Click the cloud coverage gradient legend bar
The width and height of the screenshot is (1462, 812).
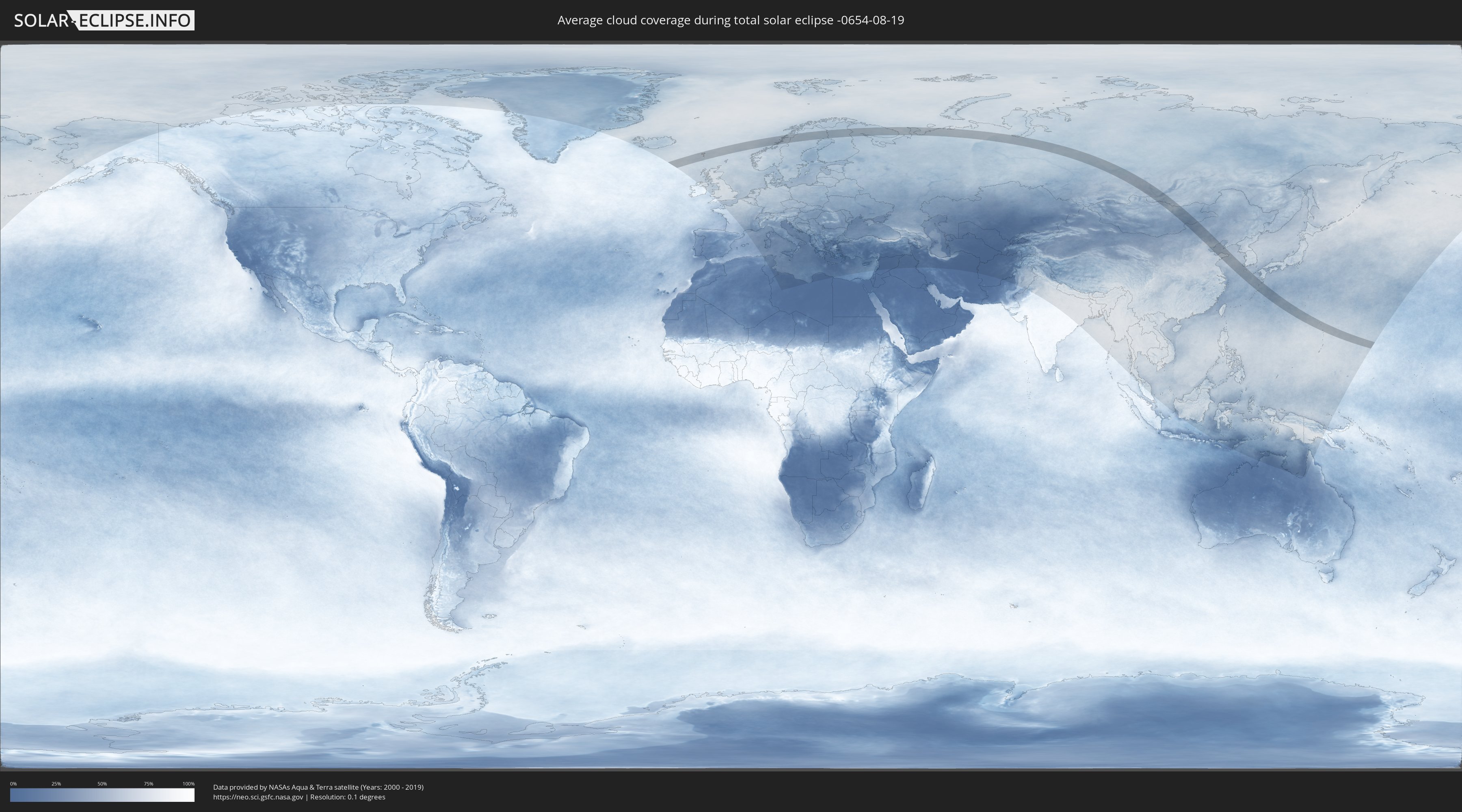coord(102,795)
